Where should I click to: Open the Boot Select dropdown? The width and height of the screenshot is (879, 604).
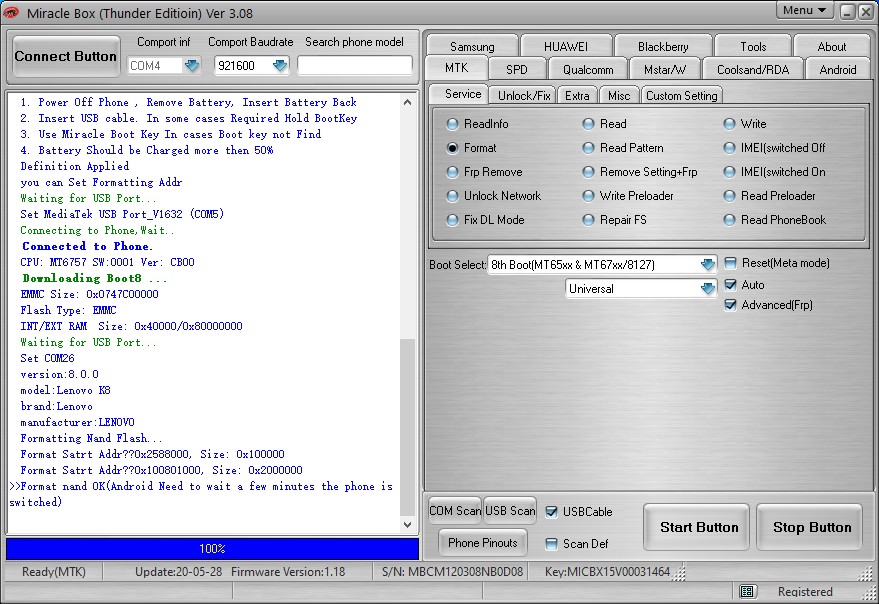707,264
